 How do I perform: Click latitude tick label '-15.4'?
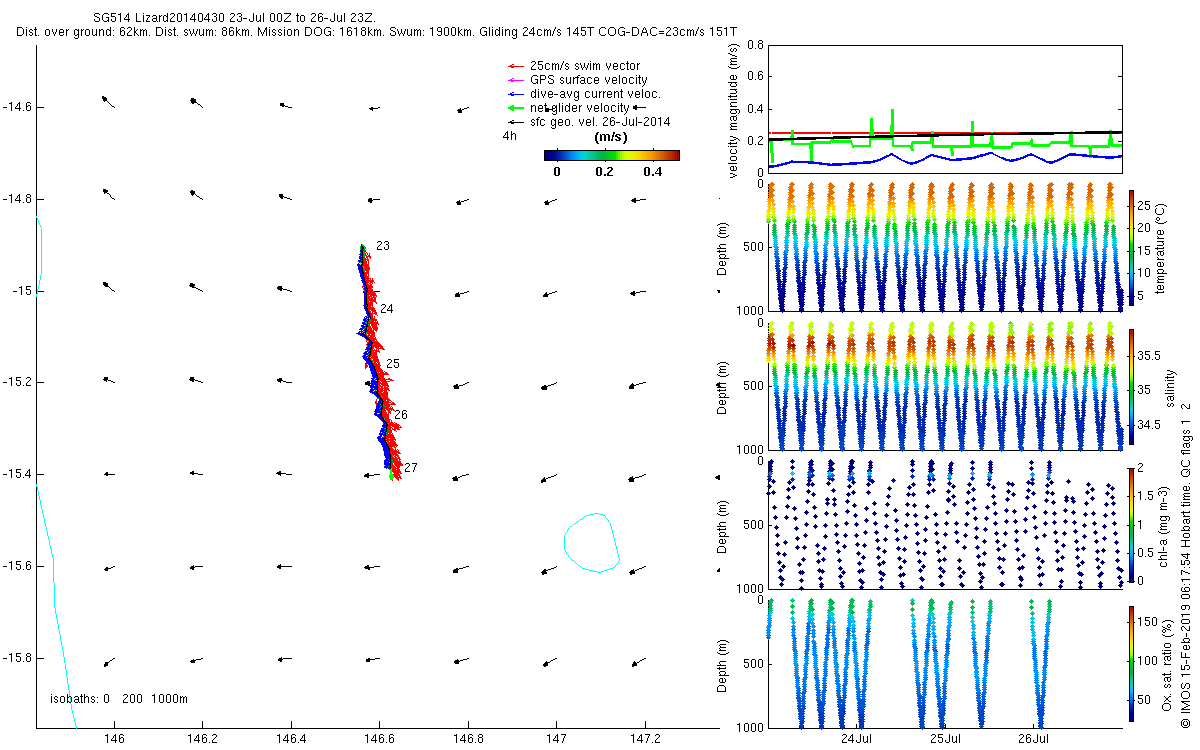(17, 475)
